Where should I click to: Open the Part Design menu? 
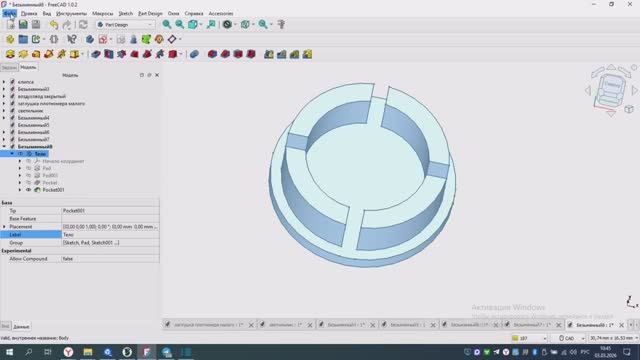tap(150, 13)
